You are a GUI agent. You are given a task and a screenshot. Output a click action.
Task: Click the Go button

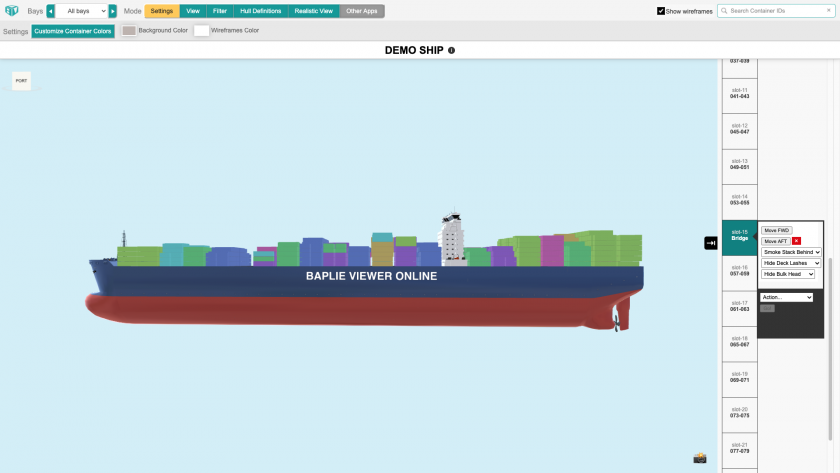[x=767, y=309]
